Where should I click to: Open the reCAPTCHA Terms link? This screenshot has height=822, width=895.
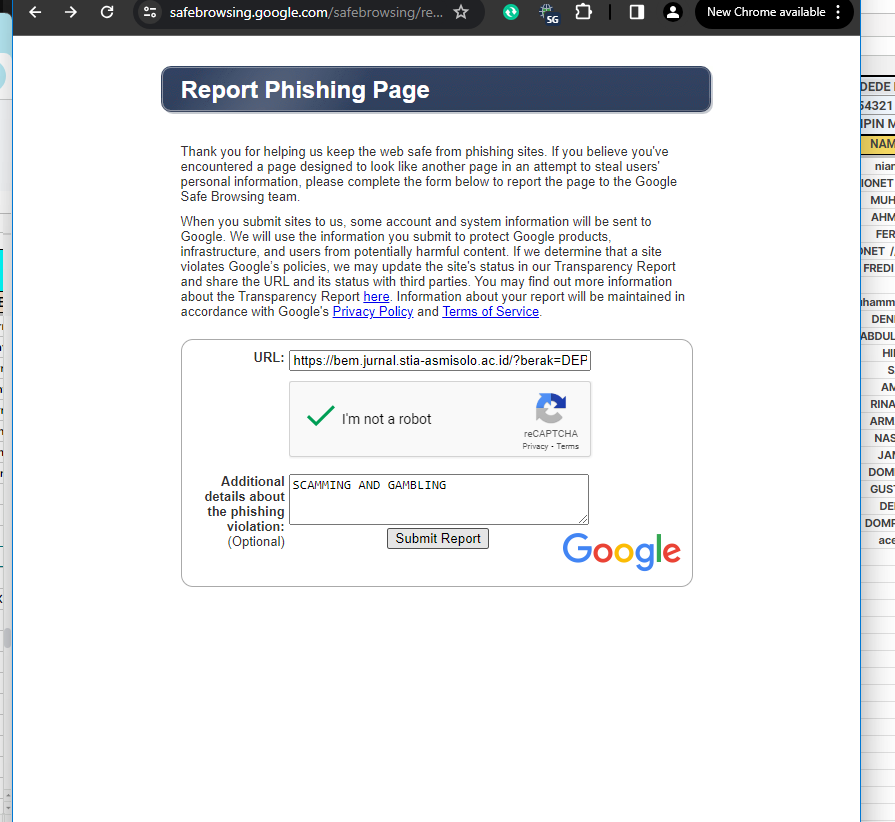pyautogui.click(x=567, y=446)
